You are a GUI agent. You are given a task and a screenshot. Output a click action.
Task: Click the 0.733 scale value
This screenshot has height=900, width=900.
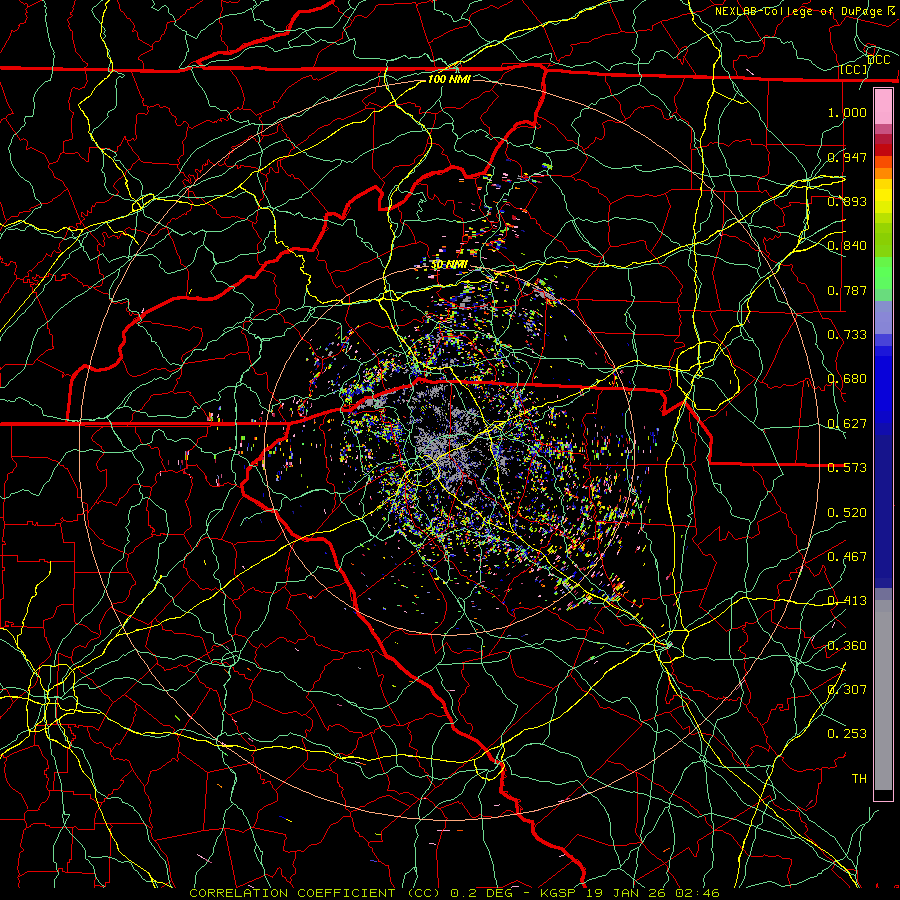coord(847,334)
